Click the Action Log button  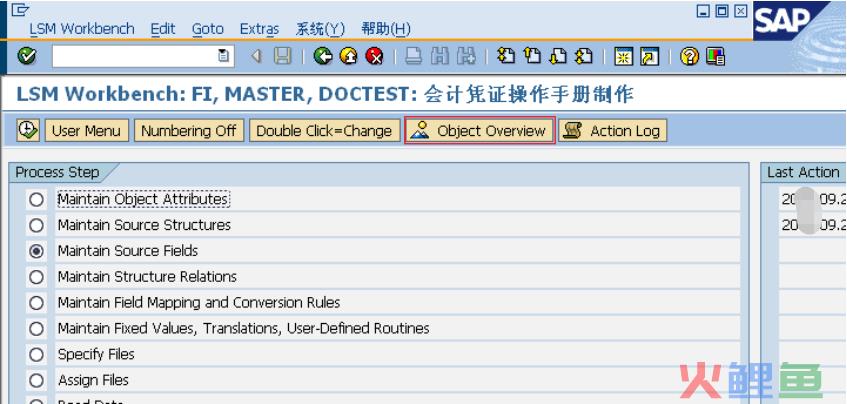[613, 131]
